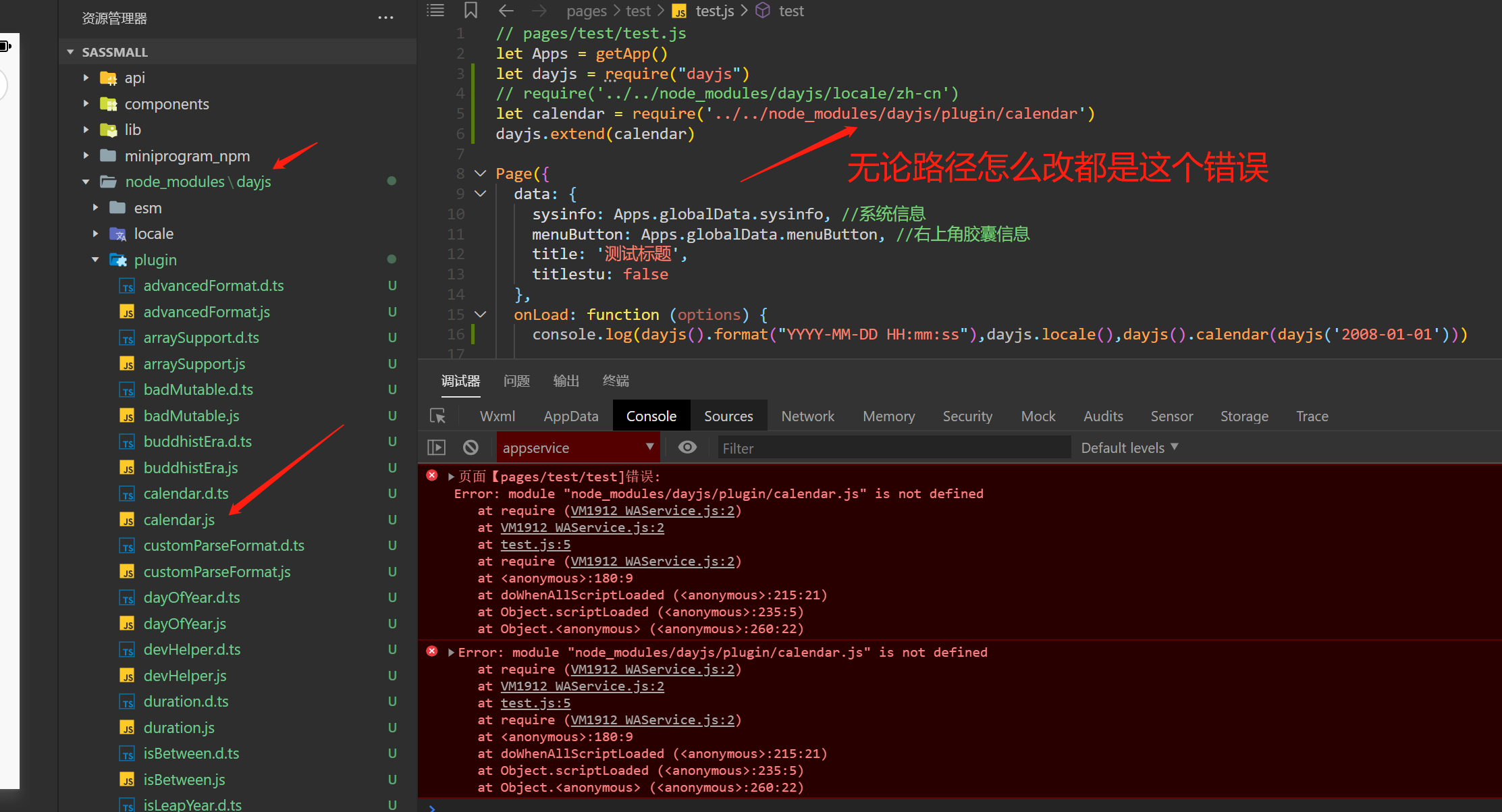Switch to the Network tab
The width and height of the screenshot is (1502, 812).
[807, 416]
